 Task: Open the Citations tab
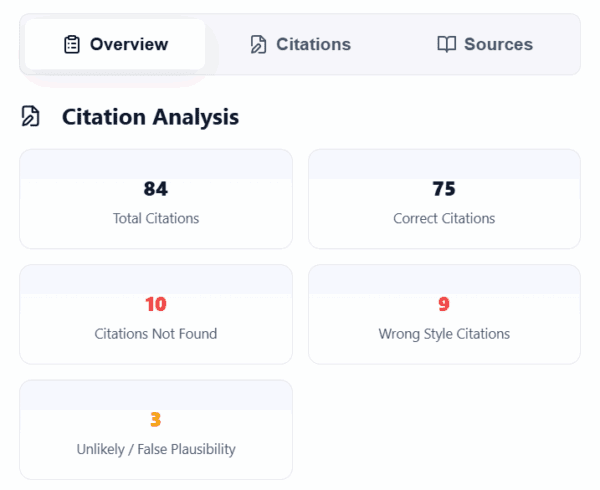(x=300, y=44)
